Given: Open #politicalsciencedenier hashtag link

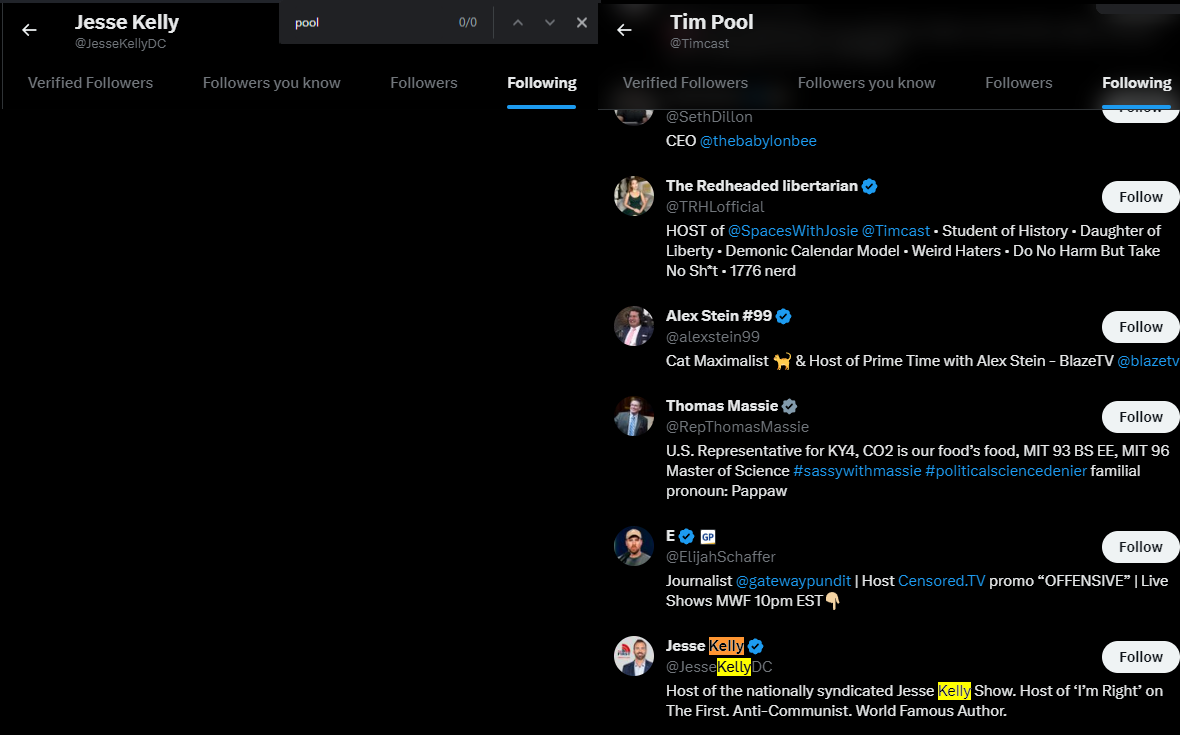Looking at the screenshot, I should pos(1006,471).
